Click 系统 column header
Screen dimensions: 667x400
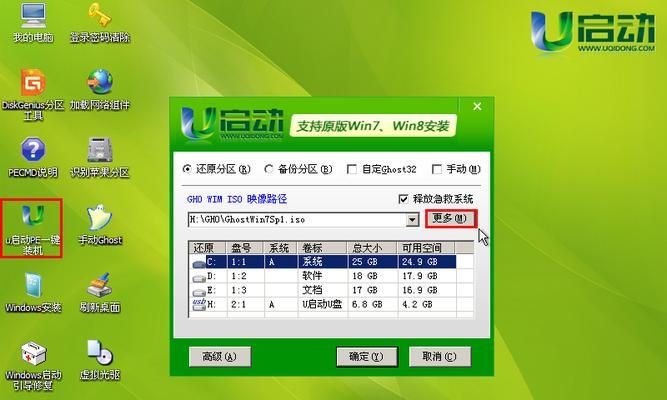click(281, 248)
